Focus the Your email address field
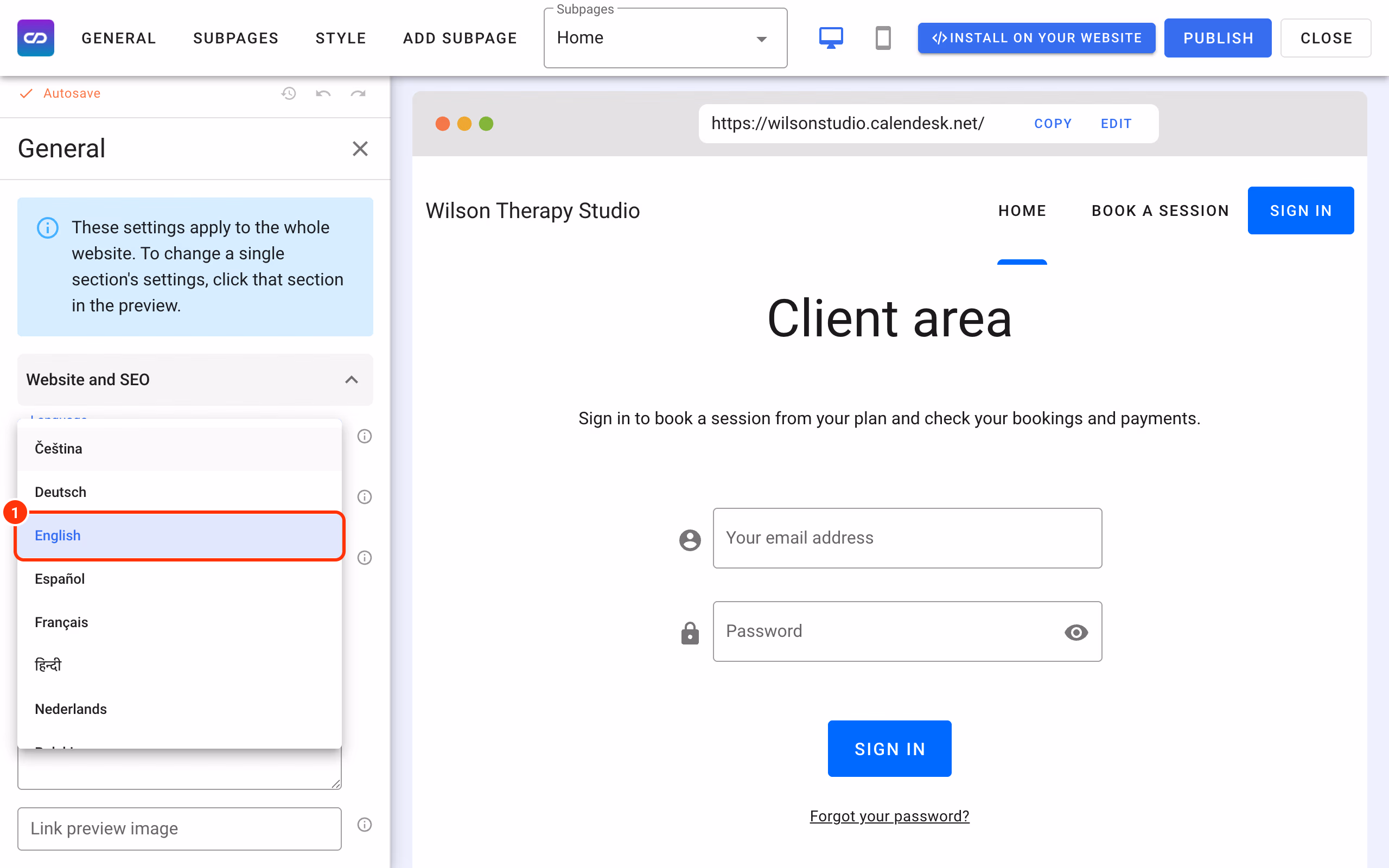The width and height of the screenshot is (1389, 868). pyautogui.click(x=907, y=538)
